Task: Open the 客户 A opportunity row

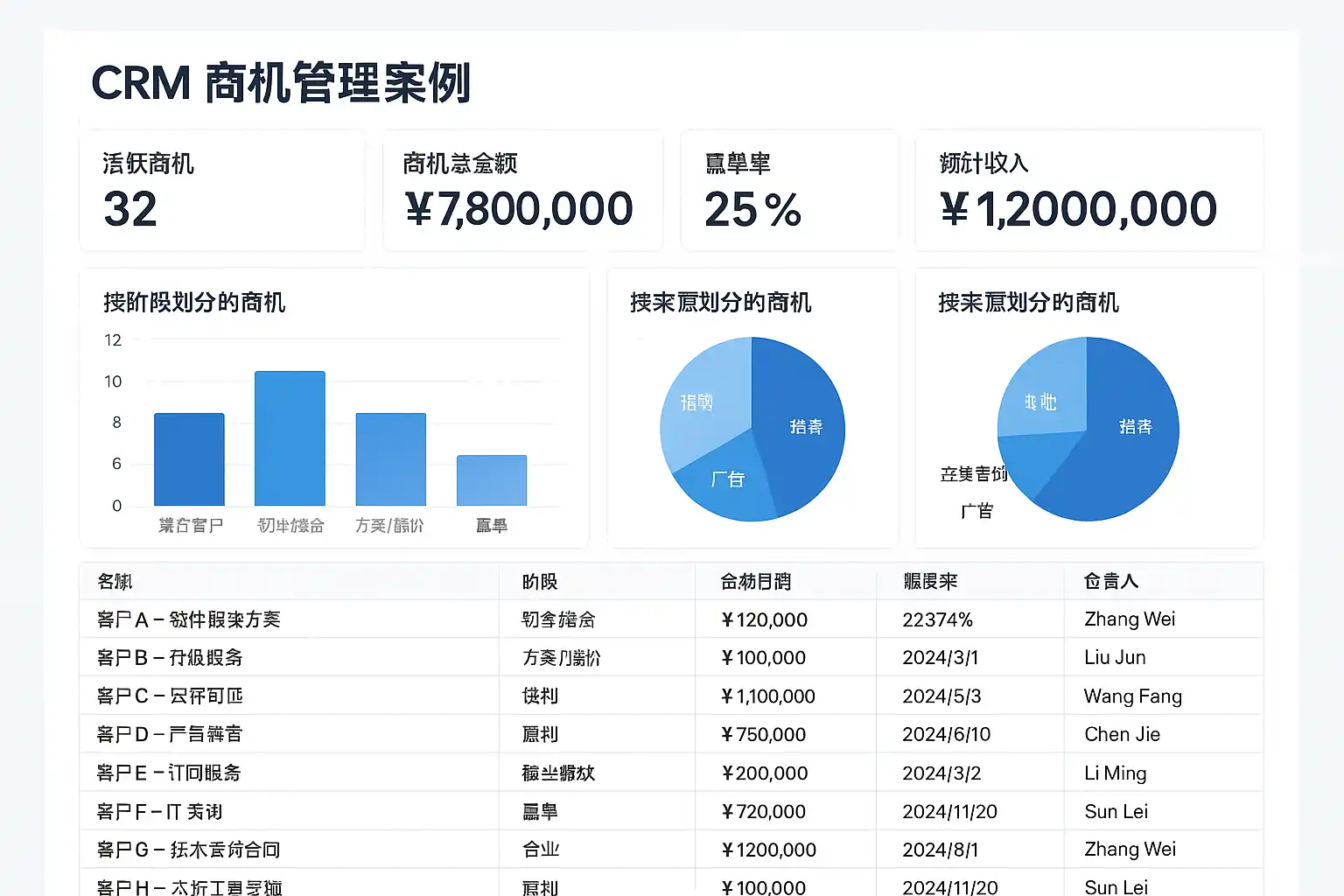Action: tap(671, 619)
